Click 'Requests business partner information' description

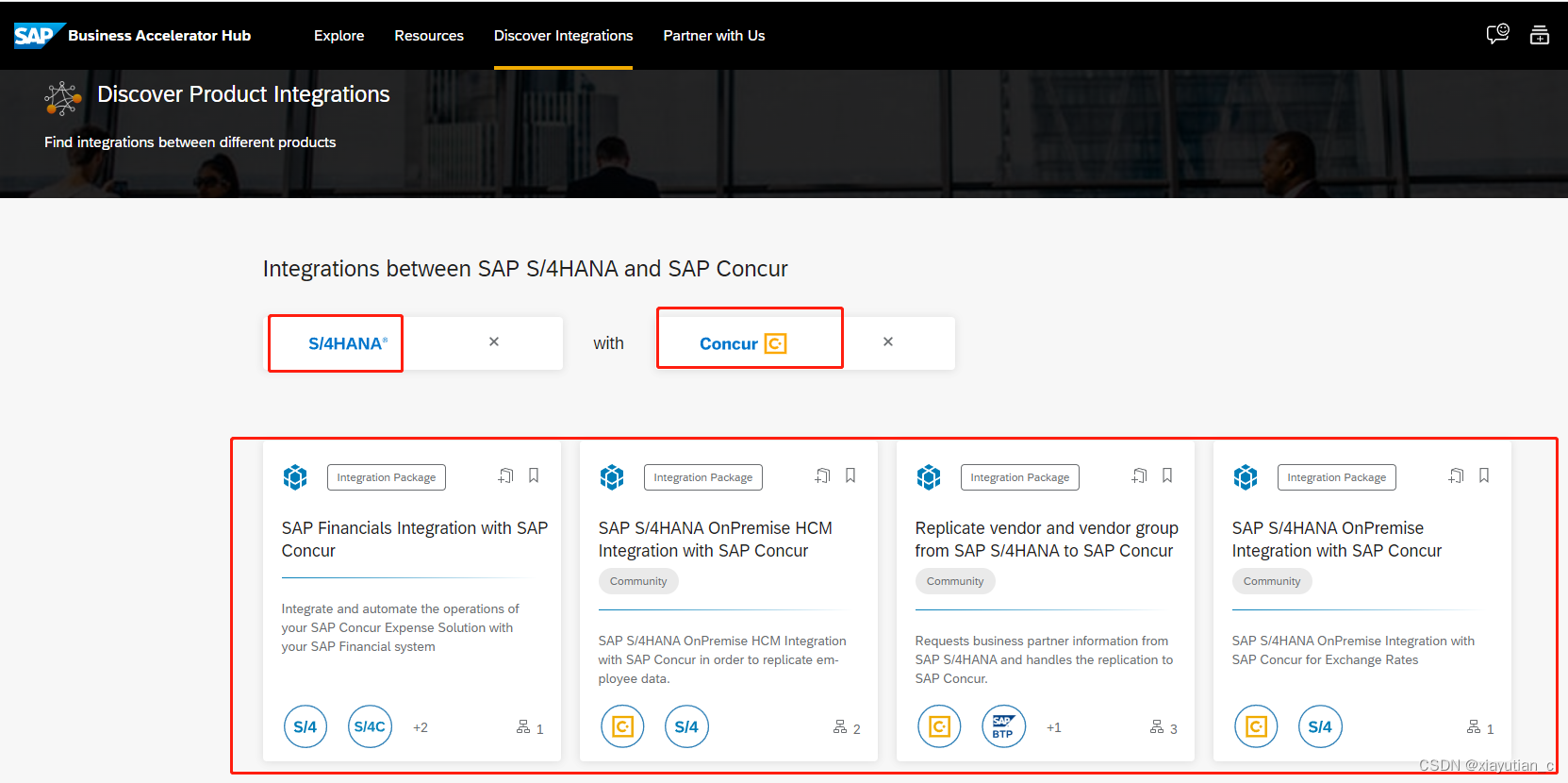tap(1045, 660)
